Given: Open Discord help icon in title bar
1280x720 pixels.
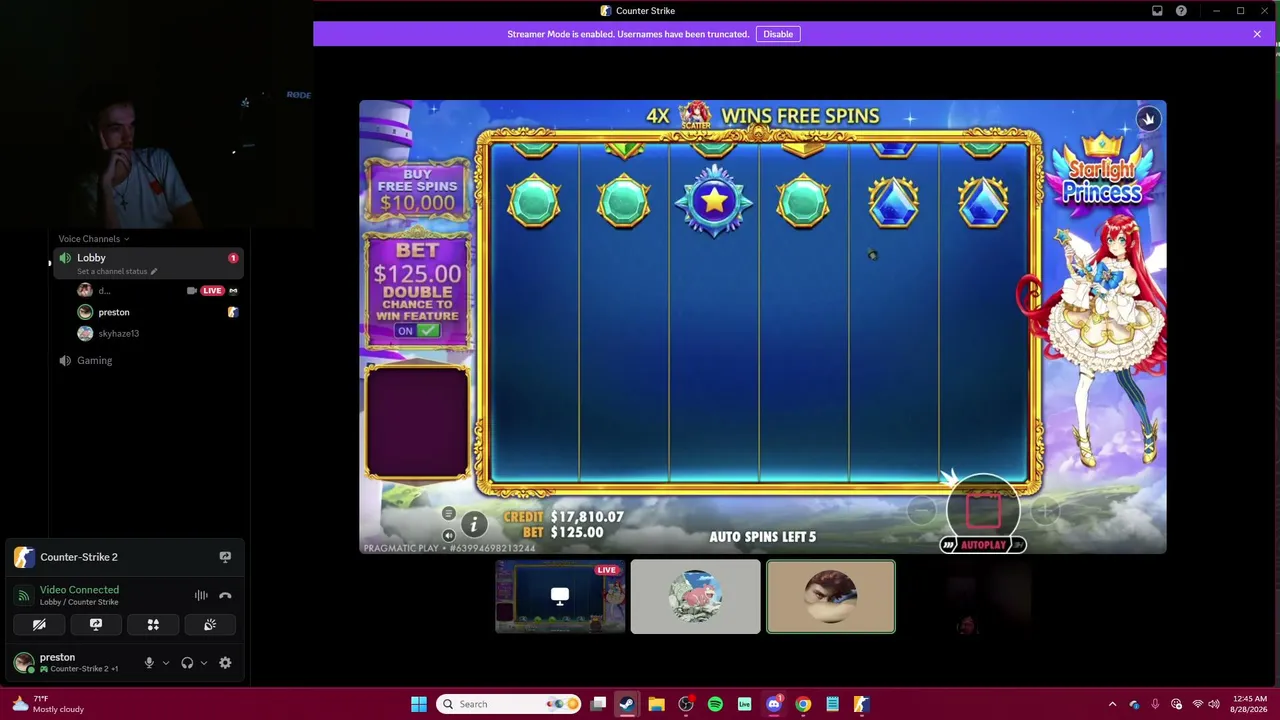Looking at the screenshot, I should pyautogui.click(x=1181, y=11).
